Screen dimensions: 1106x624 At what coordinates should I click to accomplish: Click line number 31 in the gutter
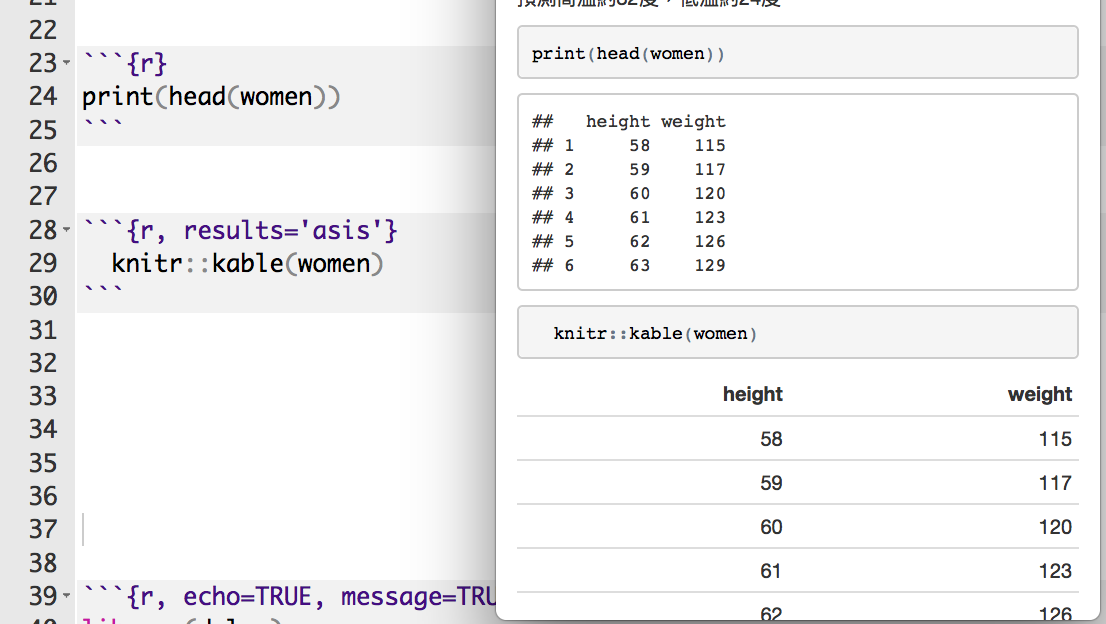tap(42, 330)
